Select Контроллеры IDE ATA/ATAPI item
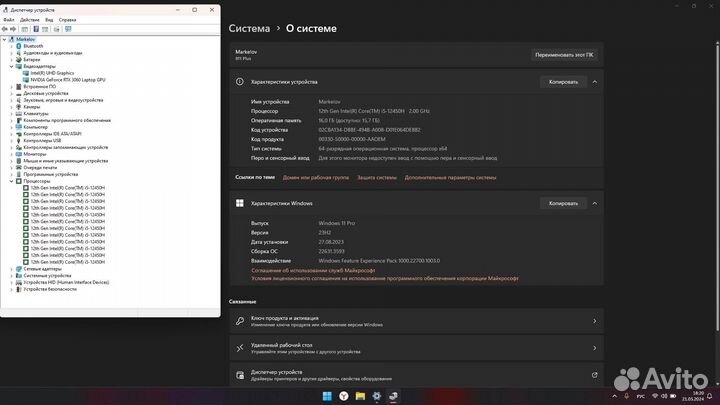 [52, 134]
